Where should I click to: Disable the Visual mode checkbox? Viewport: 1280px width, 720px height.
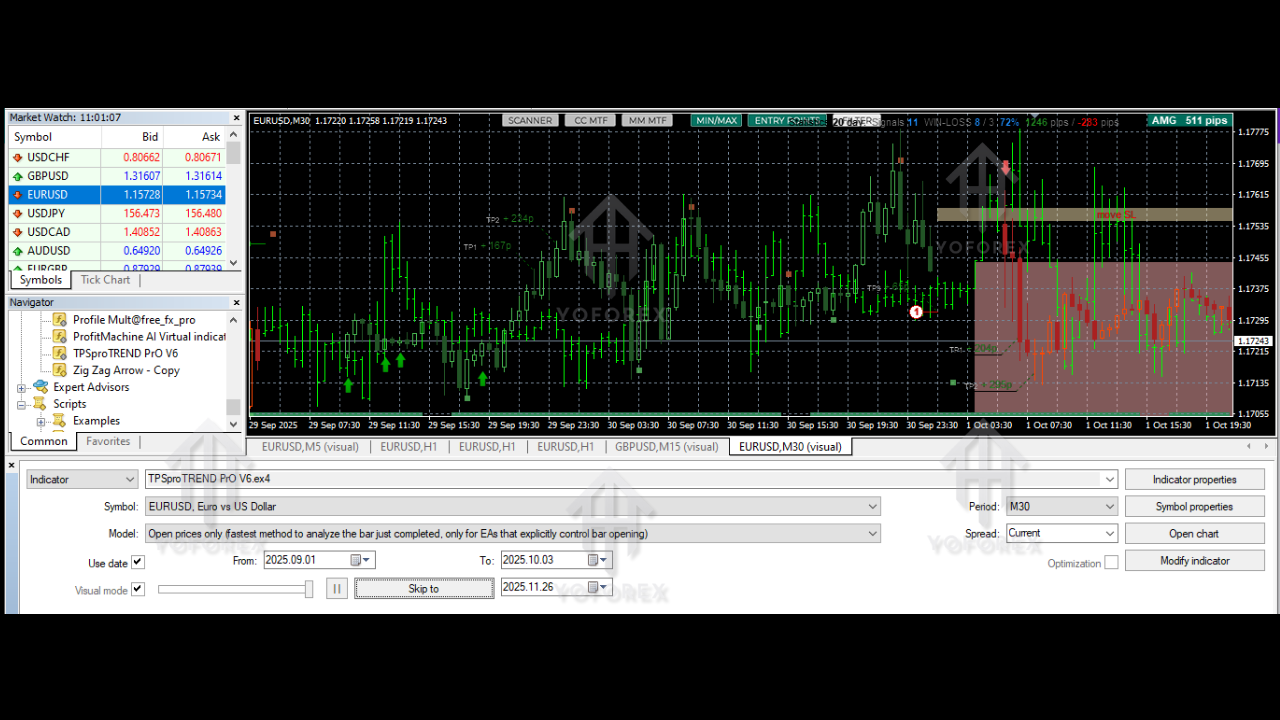pos(138,590)
